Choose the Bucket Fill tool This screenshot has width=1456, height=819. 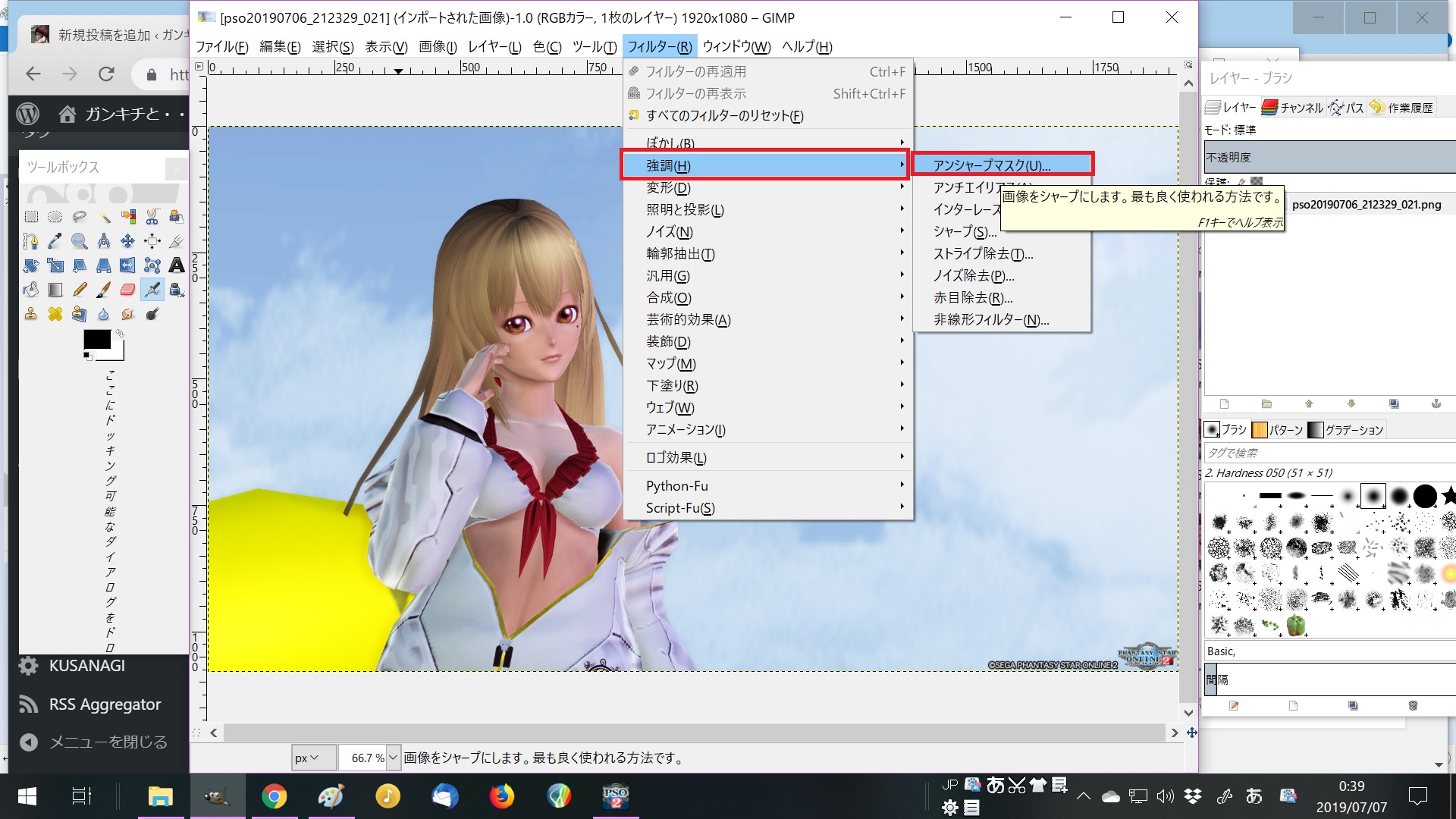(31, 290)
